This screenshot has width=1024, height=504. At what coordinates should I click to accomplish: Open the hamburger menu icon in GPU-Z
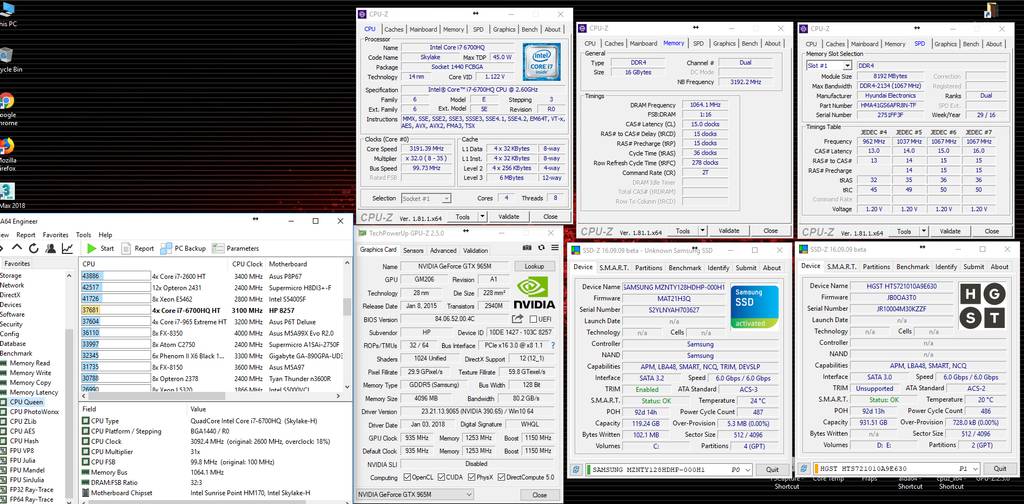pos(553,247)
